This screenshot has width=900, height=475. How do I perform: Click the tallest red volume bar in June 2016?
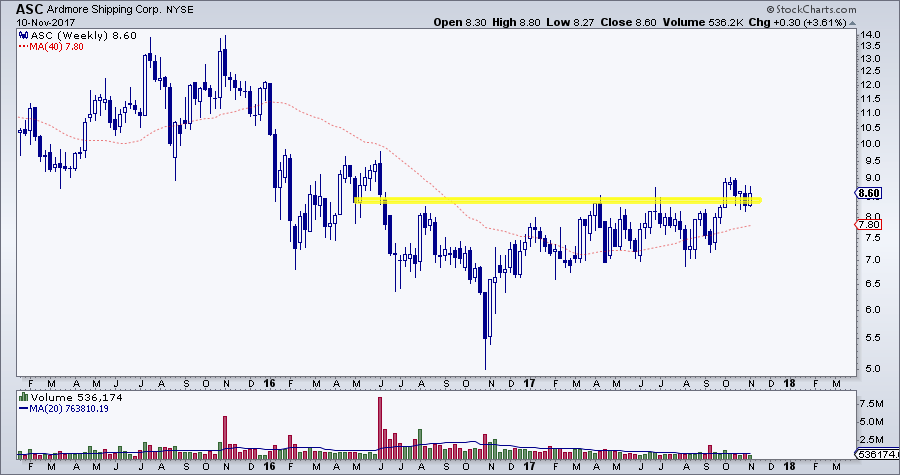click(380, 427)
